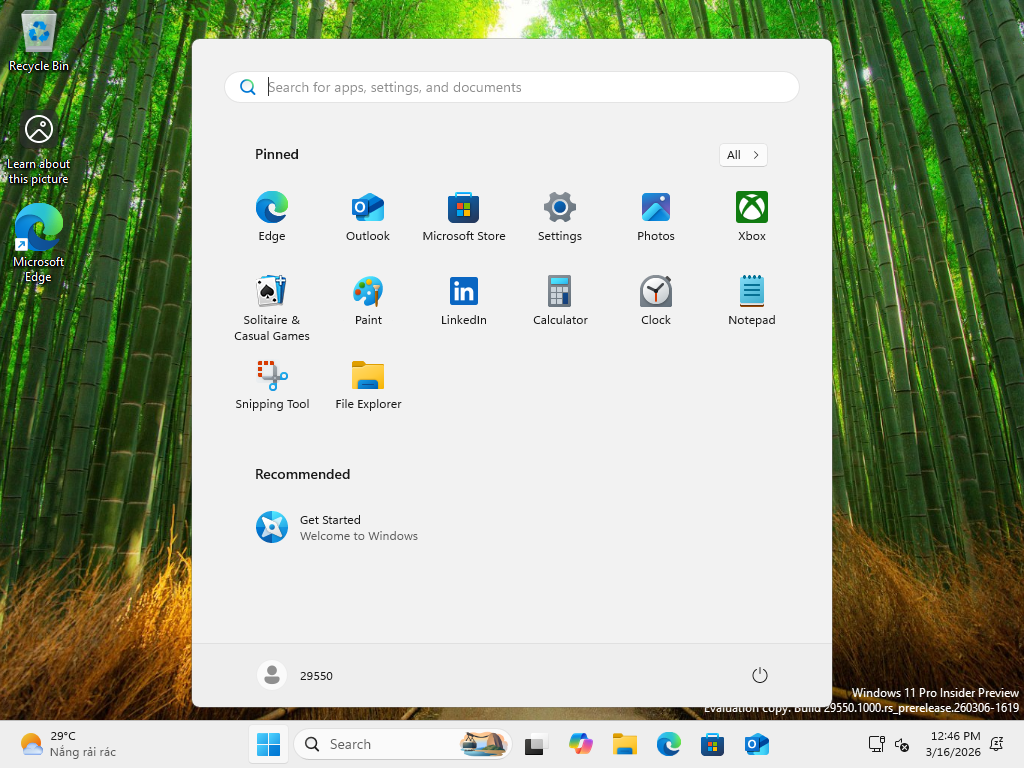Launch Outlook from pinned apps
This screenshot has width=1024, height=768.
[x=368, y=217]
